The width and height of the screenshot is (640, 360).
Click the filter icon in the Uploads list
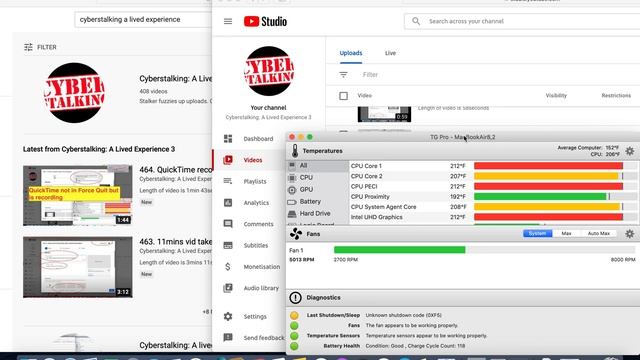point(343,75)
